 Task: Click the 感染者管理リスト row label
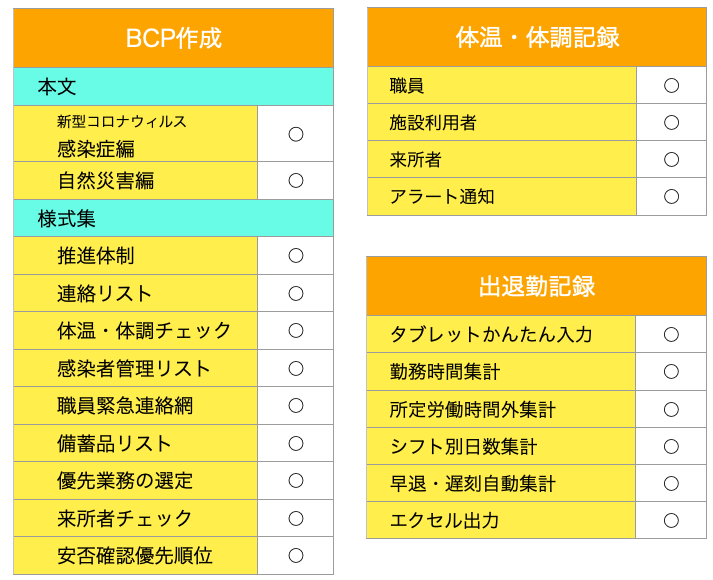pyautogui.click(x=134, y=368)
